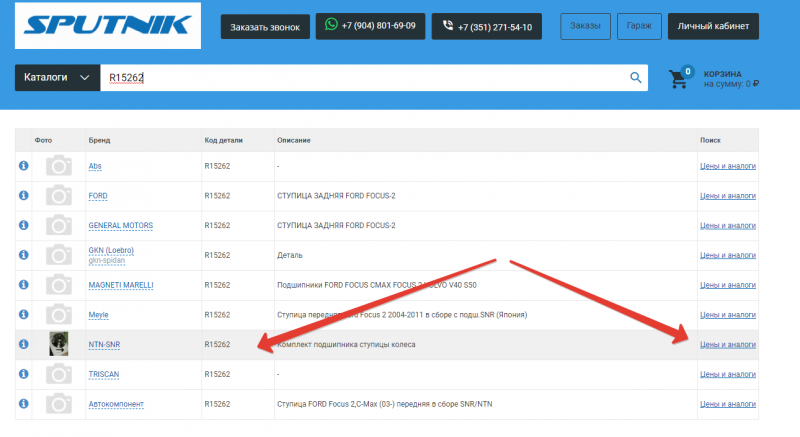Click camera placeholder in Abs row
This screenshot has height=437, width=800.
point(59,166)
